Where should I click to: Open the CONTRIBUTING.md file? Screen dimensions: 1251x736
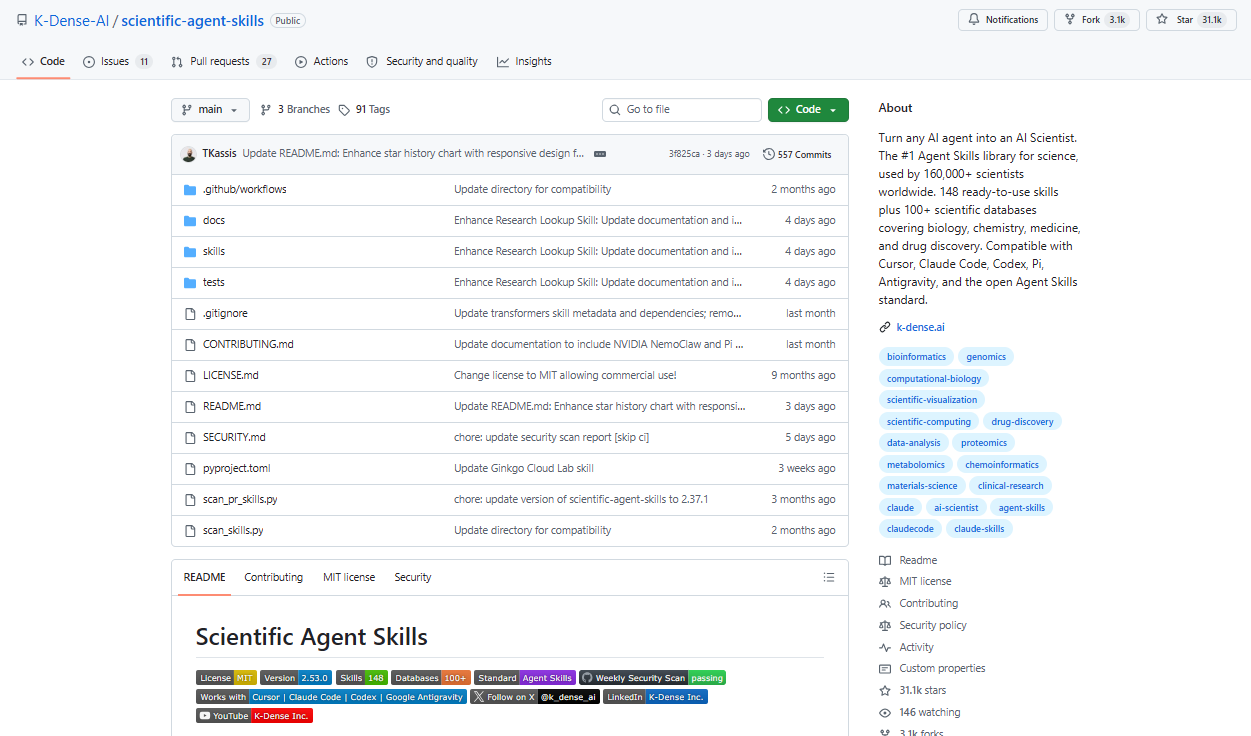[248, 344]
